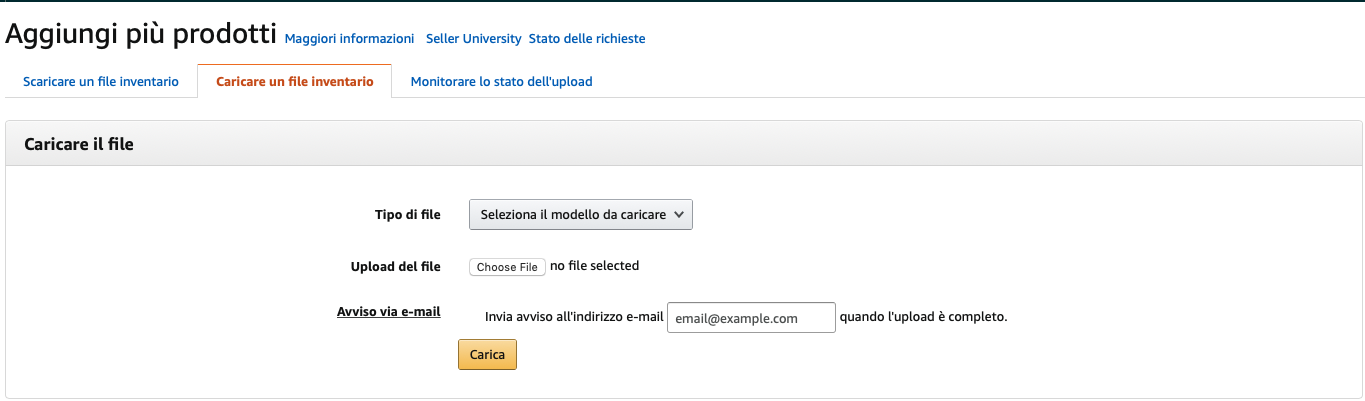Click the 'Invia avviso all'indirizzo e-mail' text

[x=574, y=318]
